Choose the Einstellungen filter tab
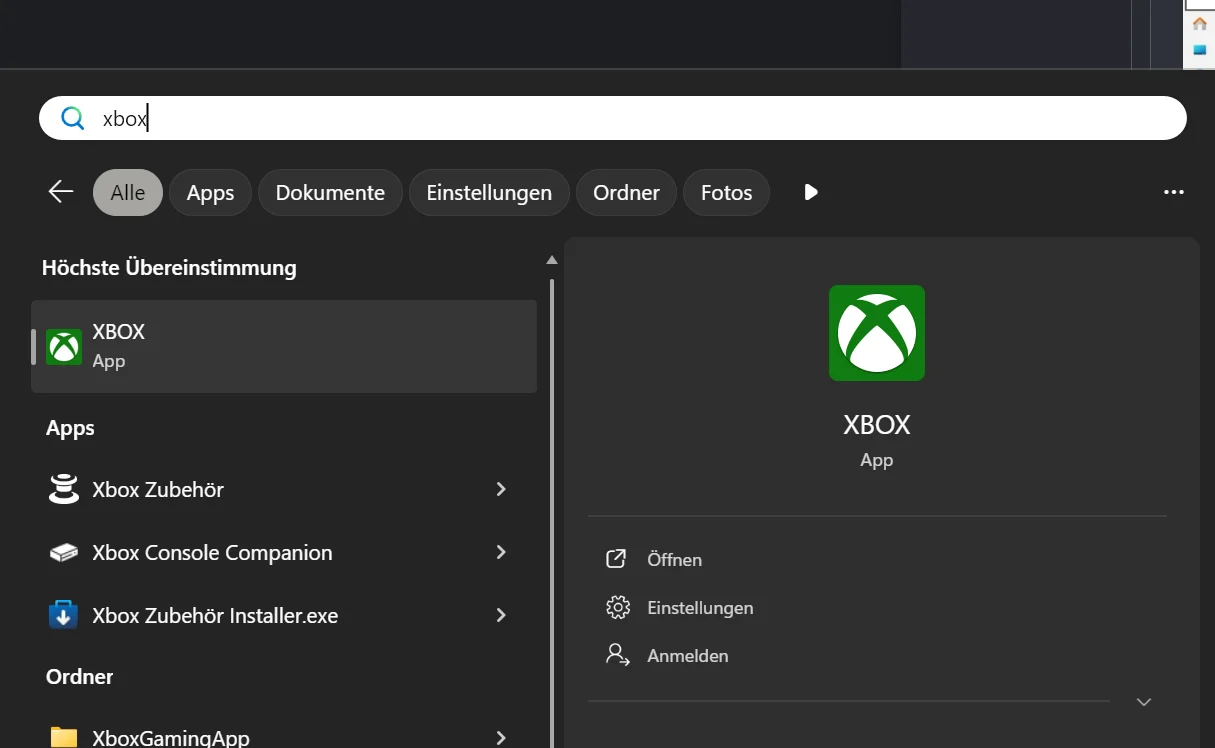1215x748 pixels. pos(489,193)
